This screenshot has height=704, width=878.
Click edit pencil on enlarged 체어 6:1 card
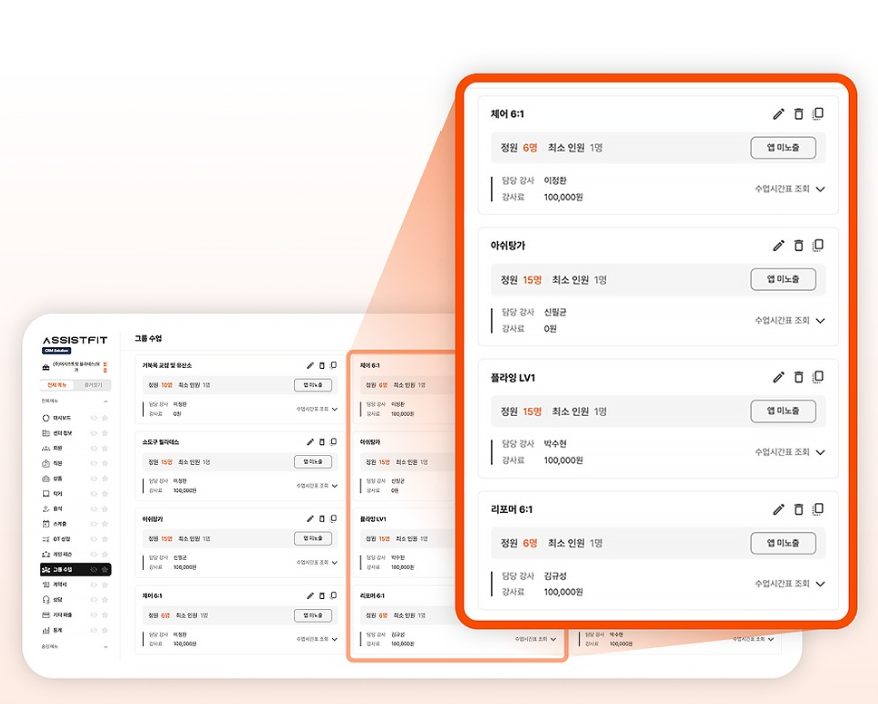pyautogui.click(x=779, y=114)
